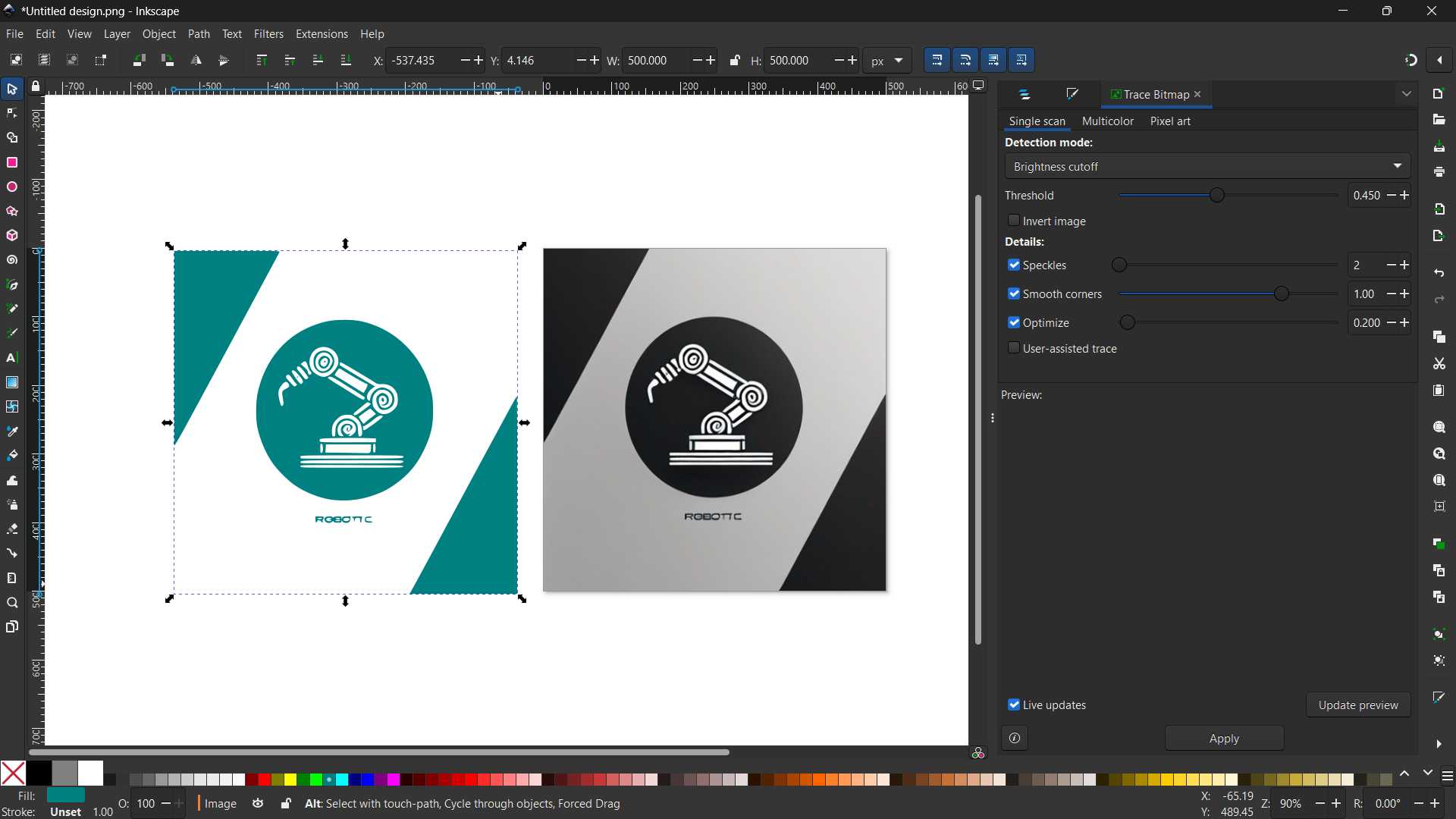Select the Text tool
The image size is (1456, 819).
[x=12, y=358]
